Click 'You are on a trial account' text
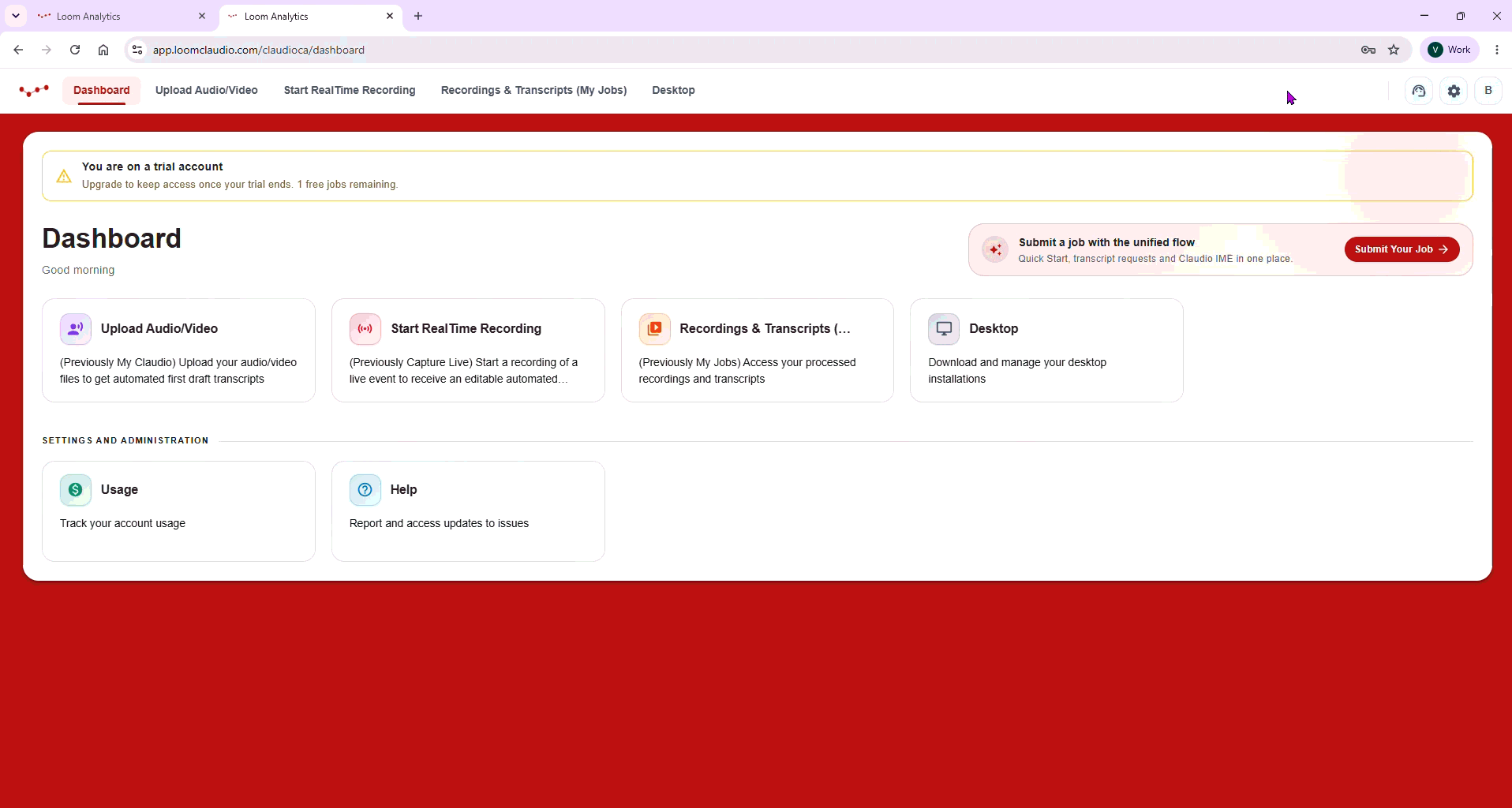Image resolution: width=1512 pixels, height=808 pixels. pos(152,166)
